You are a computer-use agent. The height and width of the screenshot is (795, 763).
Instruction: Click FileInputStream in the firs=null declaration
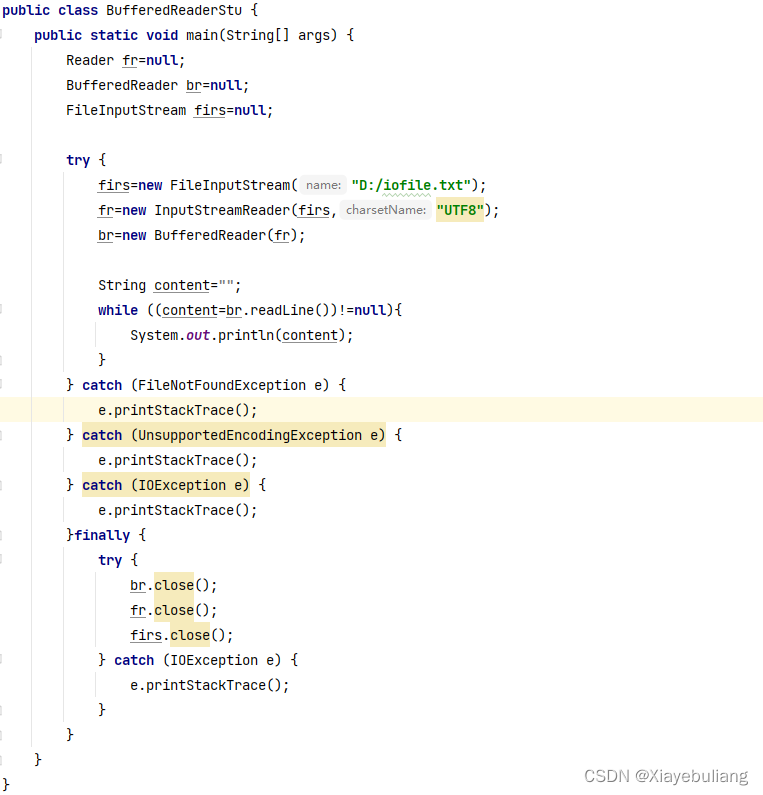(126, 110)
